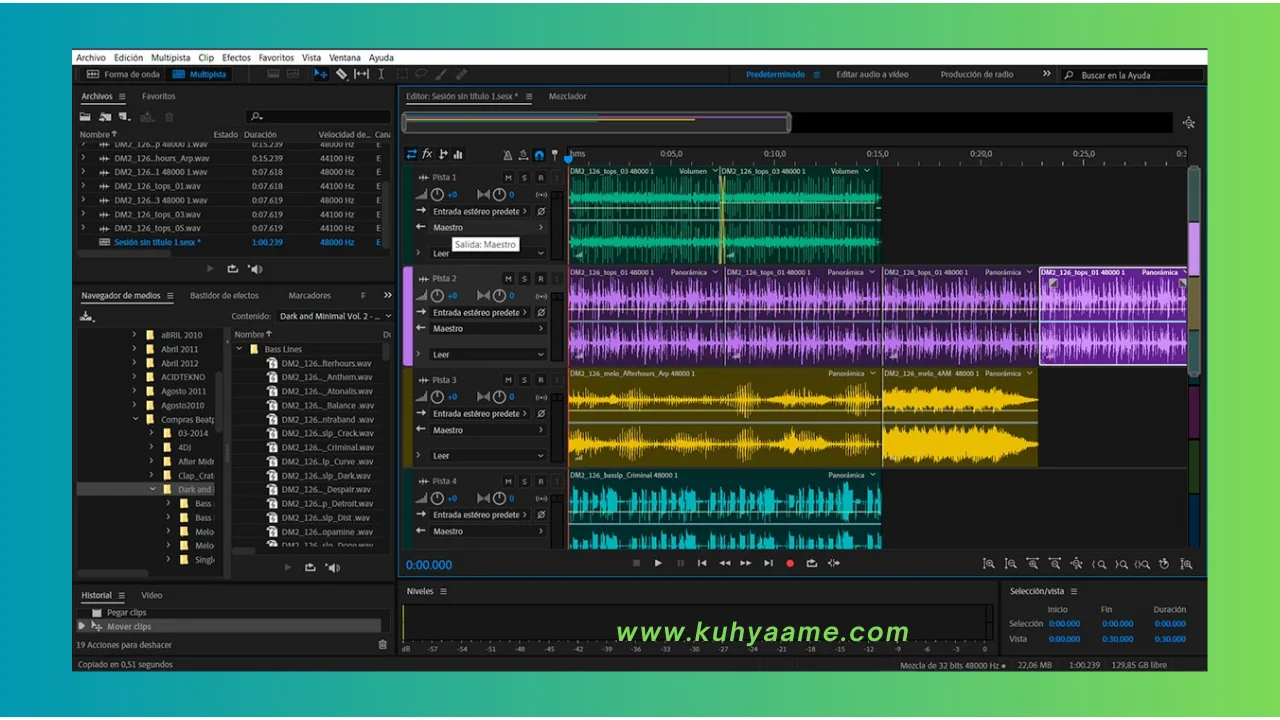This screenshot has height=720, width=1280.
Task: Select the Editar audio a video workspace
Action: coord(872,74)
